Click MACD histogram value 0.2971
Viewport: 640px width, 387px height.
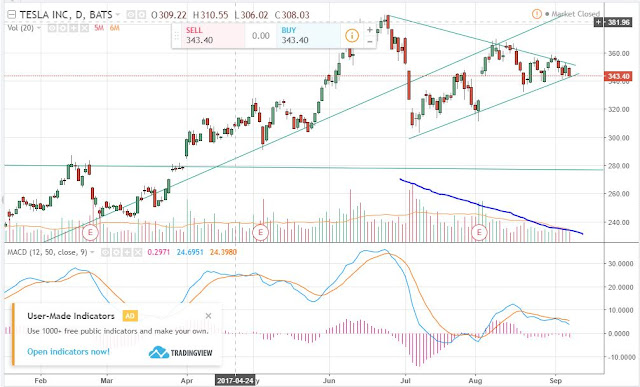159,252
